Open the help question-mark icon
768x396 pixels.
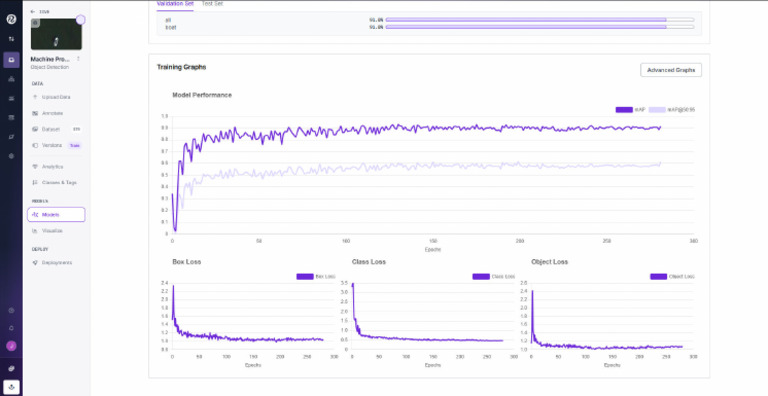11,310
